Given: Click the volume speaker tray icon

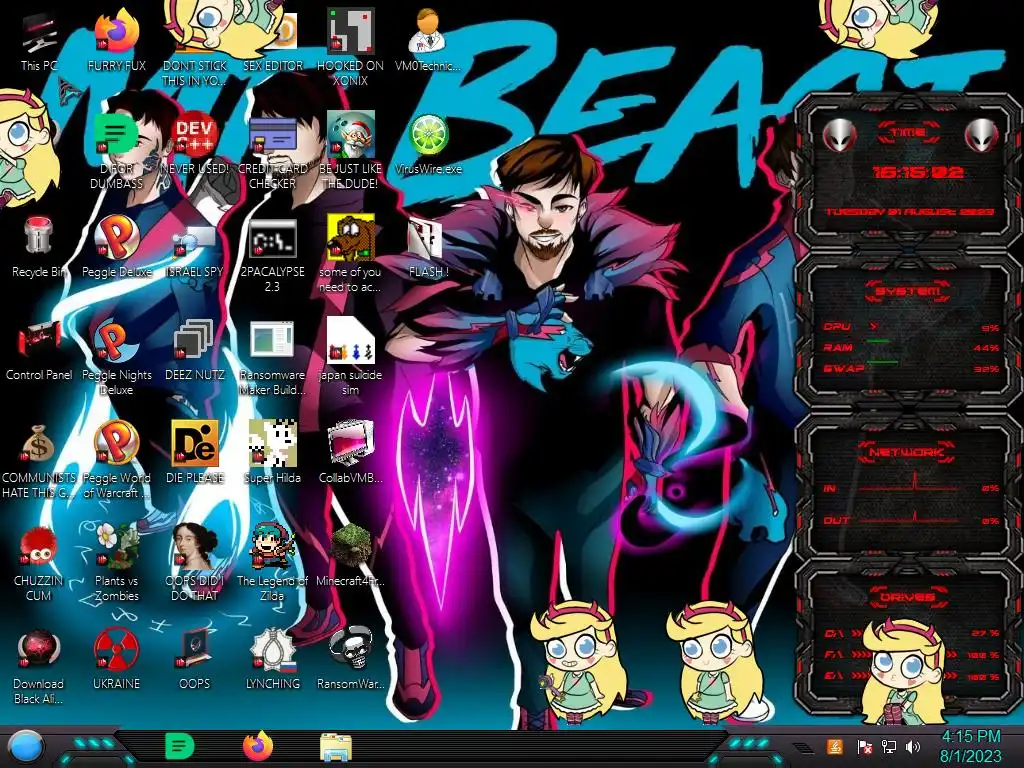Looking at the screenshot, I should pyautogui.click(x=913, y=746).
